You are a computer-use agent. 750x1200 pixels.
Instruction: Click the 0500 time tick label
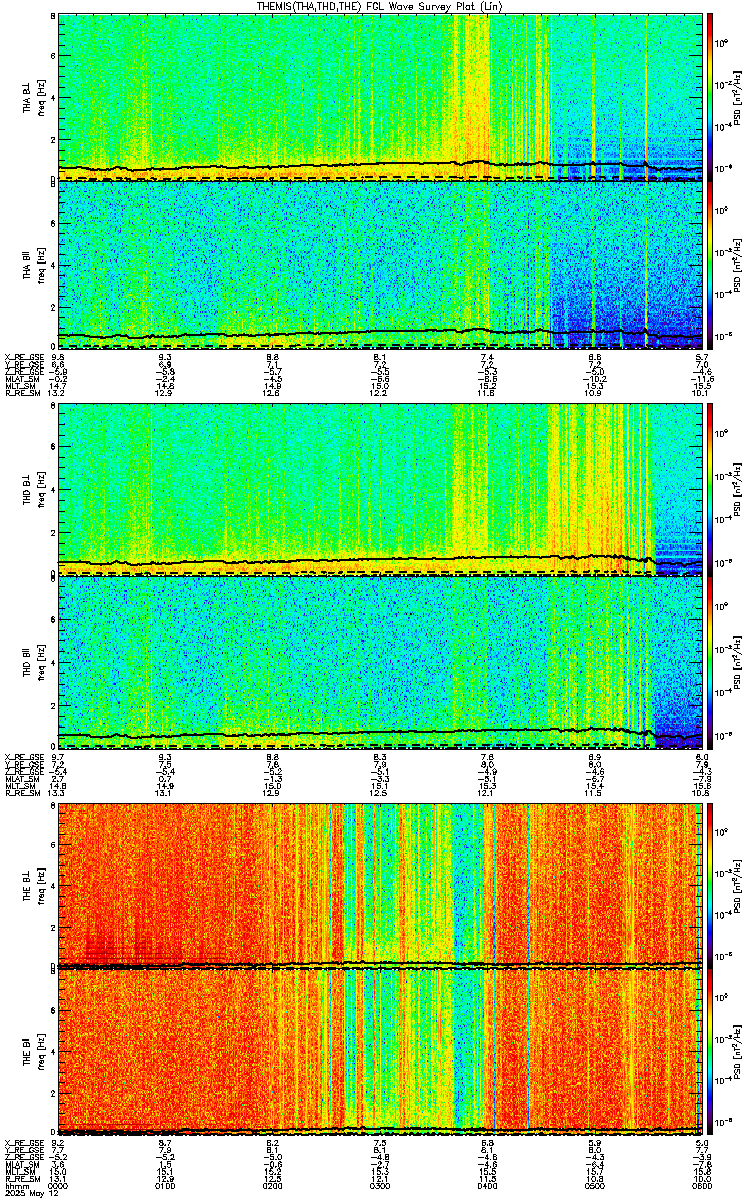click(x=595, y=1185)
